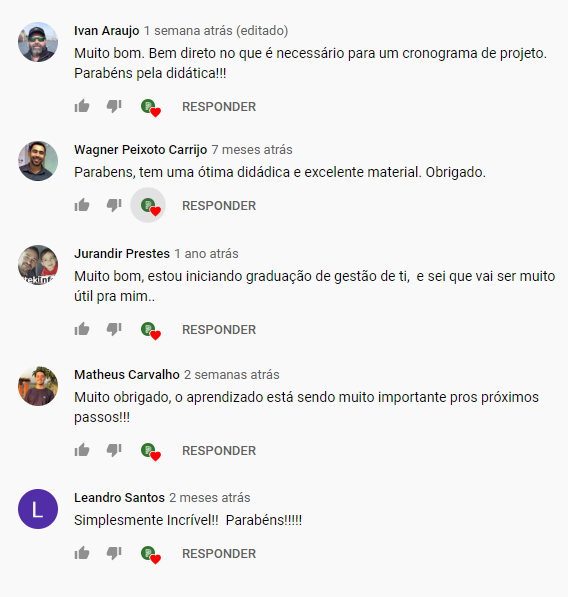Dislike Wagner Peixoto Carrijo's comment
Image resolution: width=568 pixels, height=597 pixels.
click(114, 205)
